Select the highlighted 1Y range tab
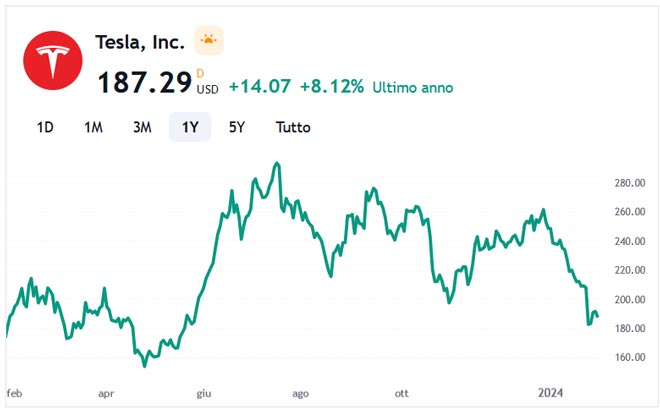Image resolution: width=660 pixels, height=412 pixels. [x=189, y=127]
